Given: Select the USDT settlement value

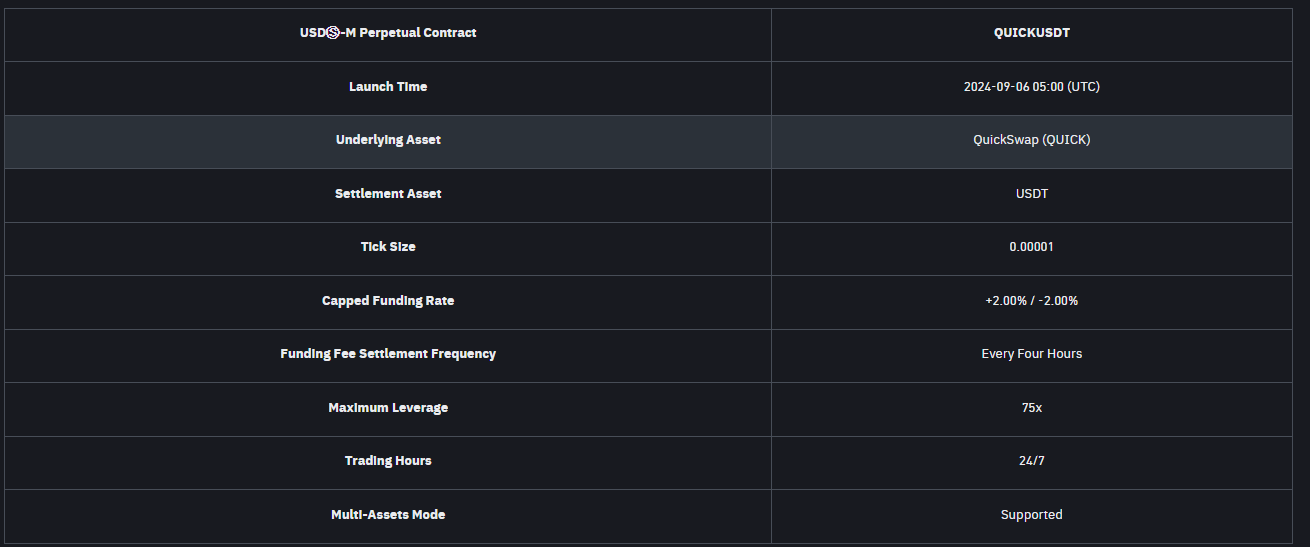Looking at the screenshot, I should (x=1031, y=194).
